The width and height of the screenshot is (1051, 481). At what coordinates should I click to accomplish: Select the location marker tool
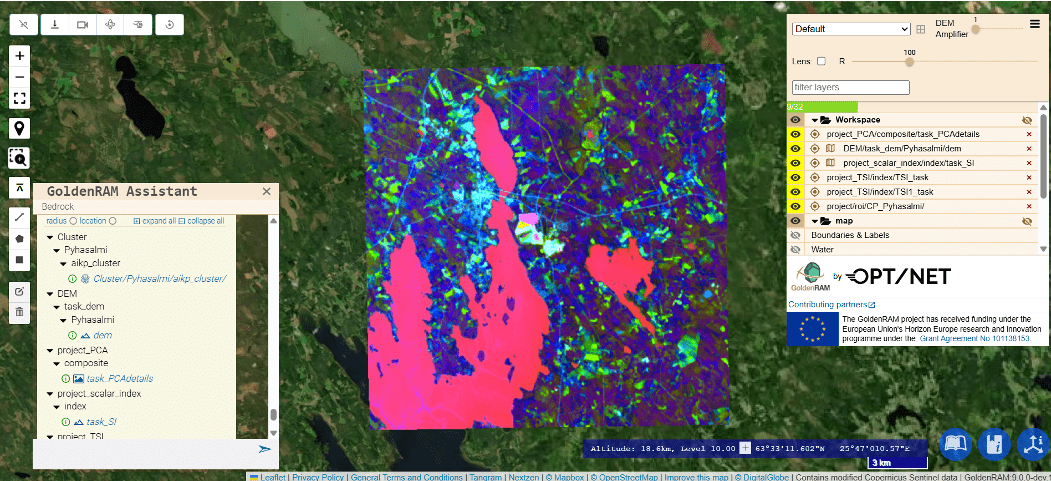(x=20, y=128)
